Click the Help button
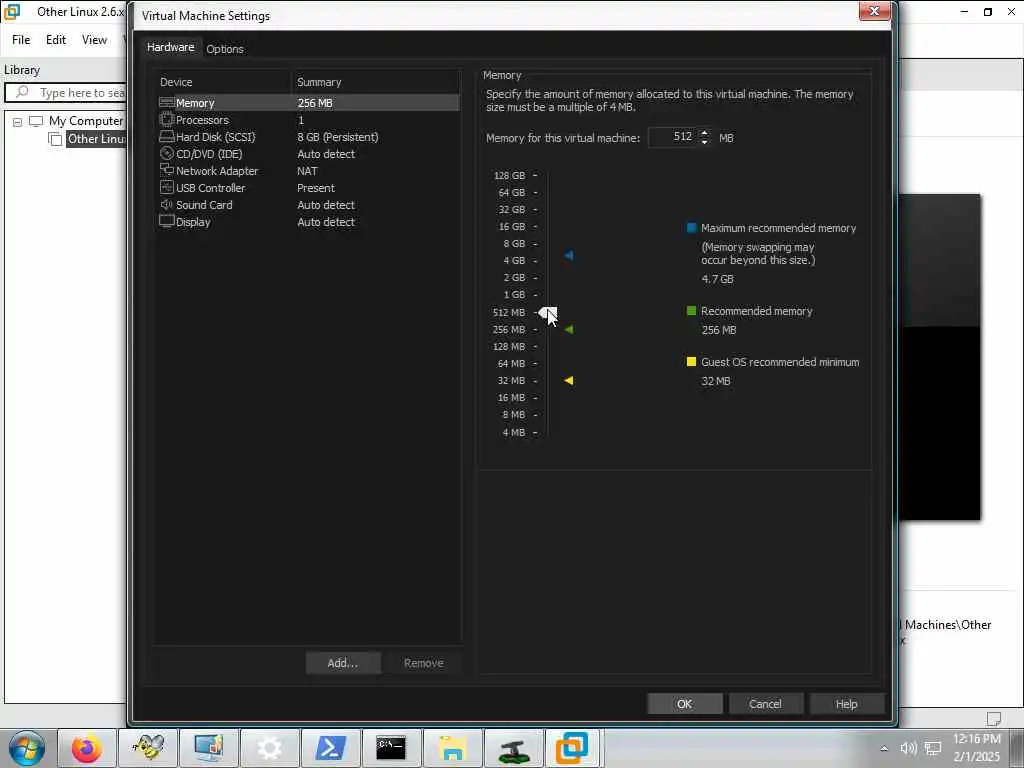 pyautogui.click(x=846, y=703)
